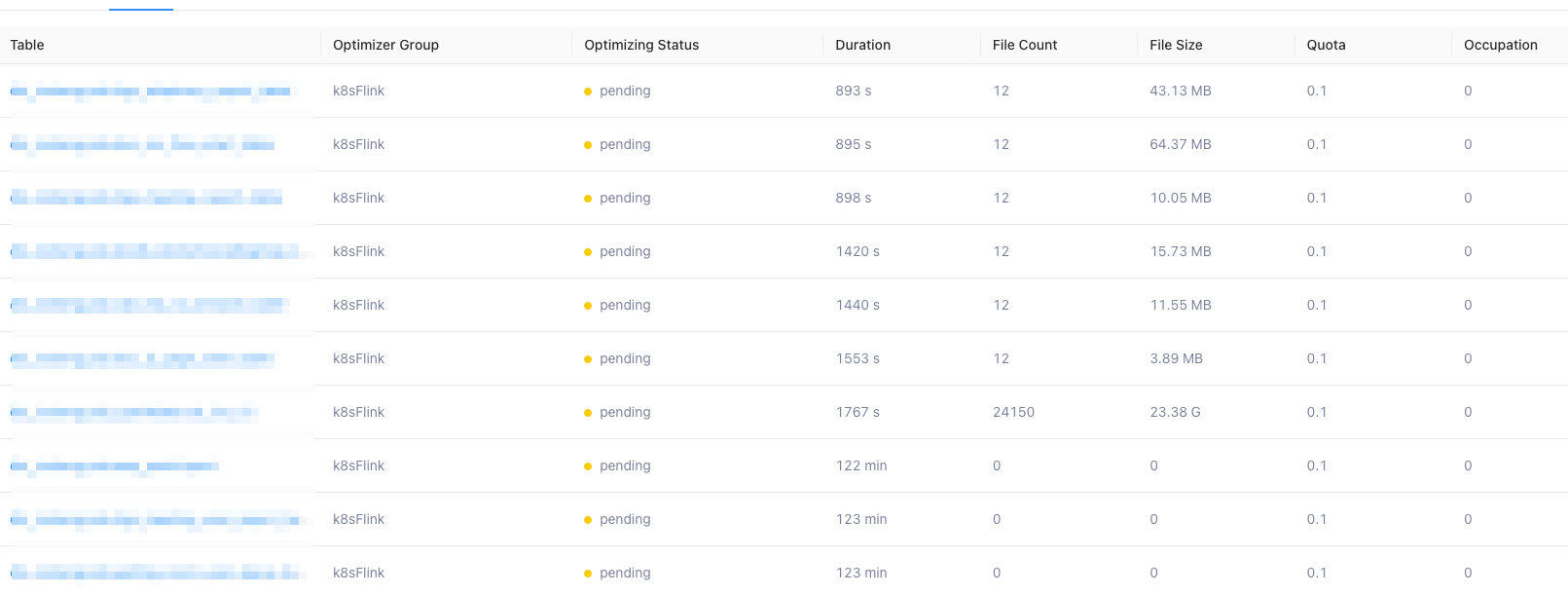Click the Duration column header

862,45
